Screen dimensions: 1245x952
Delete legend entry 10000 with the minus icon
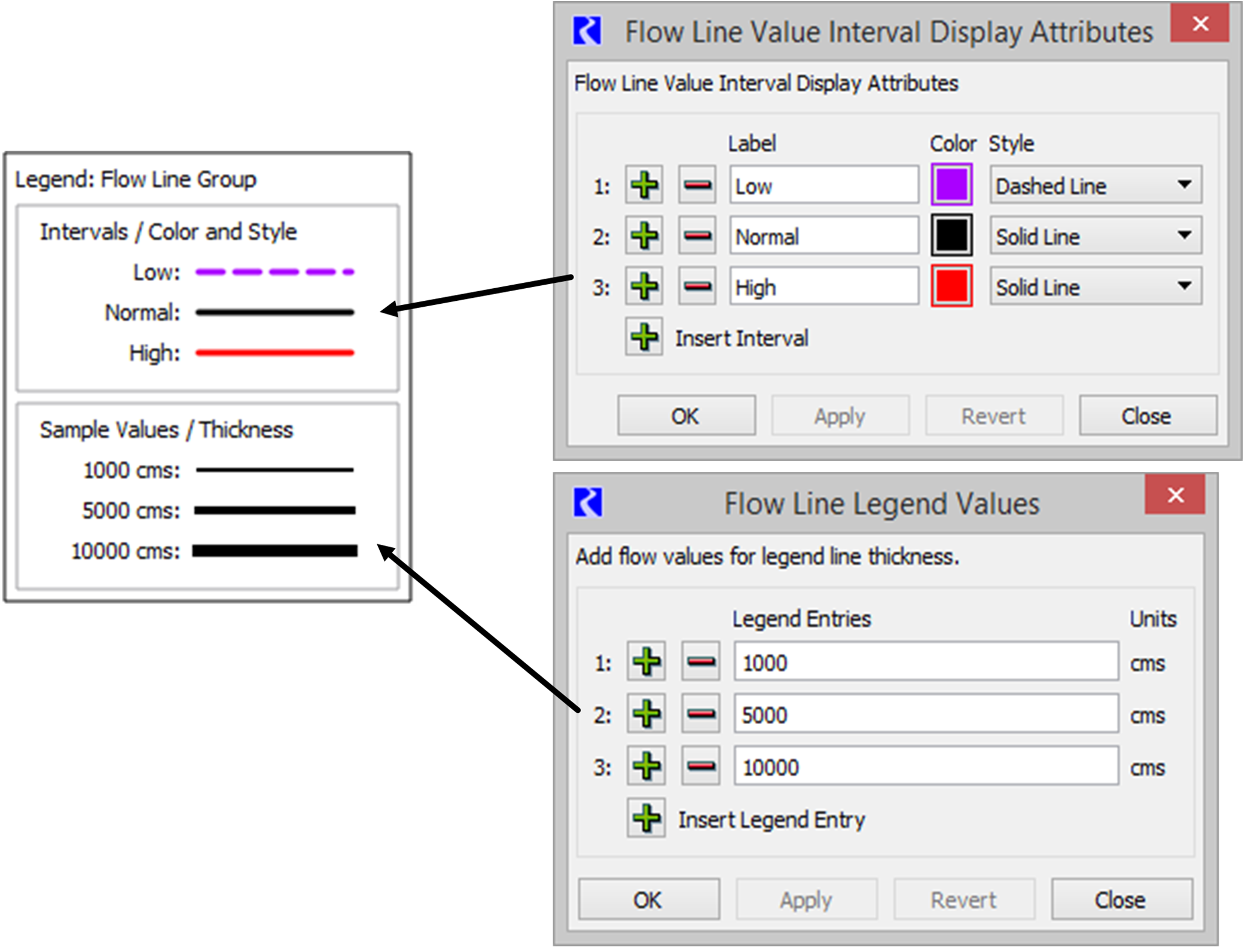[700, 766]
